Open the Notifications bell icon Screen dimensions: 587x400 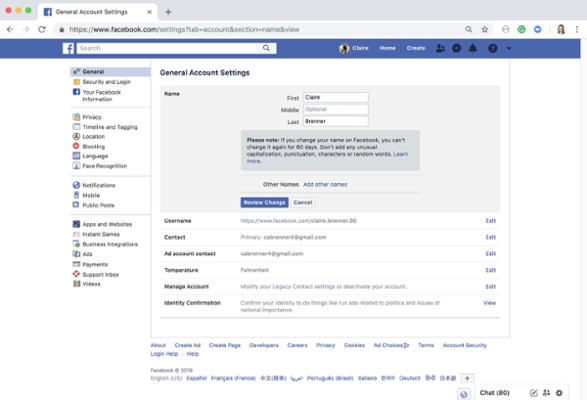473,48
